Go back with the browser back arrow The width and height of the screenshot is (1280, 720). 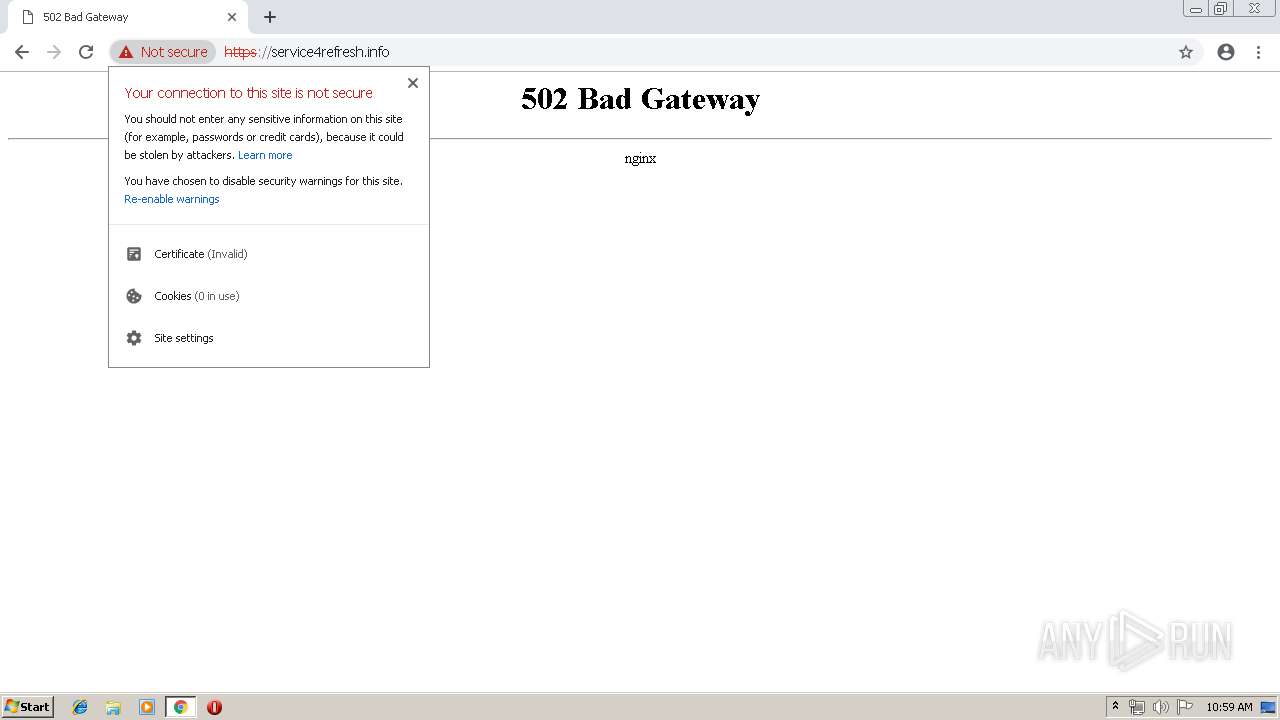pyautogui.click(x=22, y=52)
